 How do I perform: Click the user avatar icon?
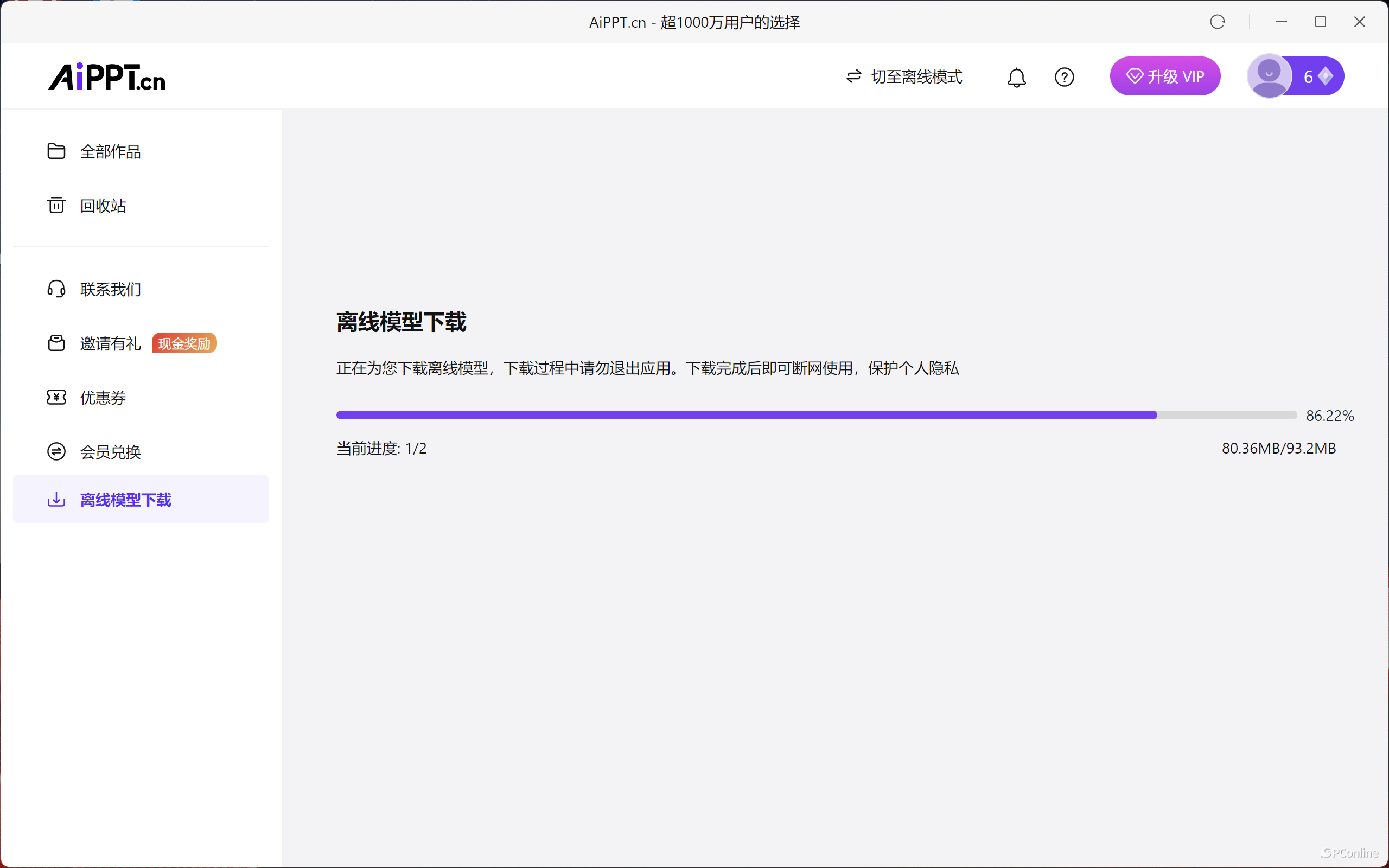1269,76
